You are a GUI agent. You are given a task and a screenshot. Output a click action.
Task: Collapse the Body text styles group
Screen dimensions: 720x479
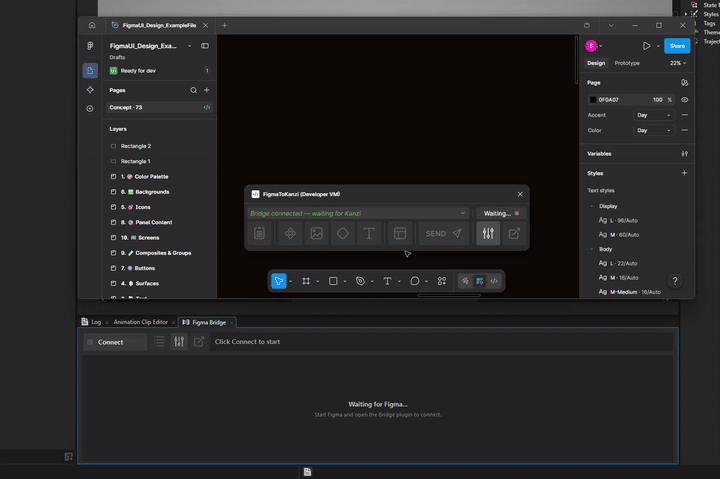[591, 249]
